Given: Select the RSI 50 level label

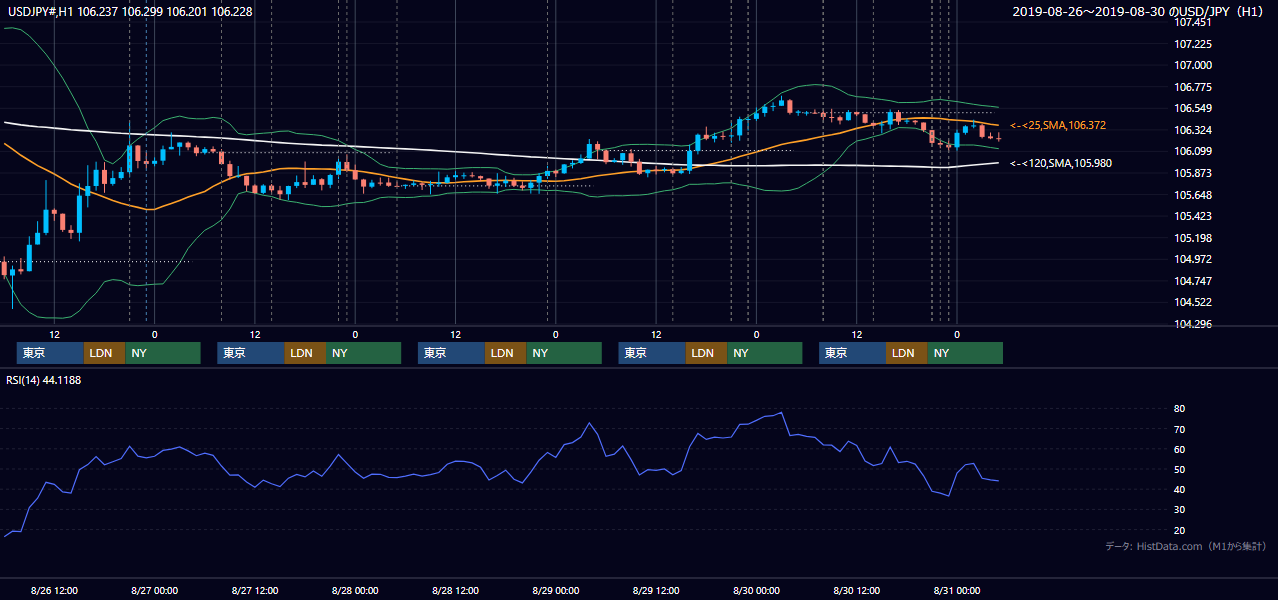Looking at the screenshot, I should 1179,469.
